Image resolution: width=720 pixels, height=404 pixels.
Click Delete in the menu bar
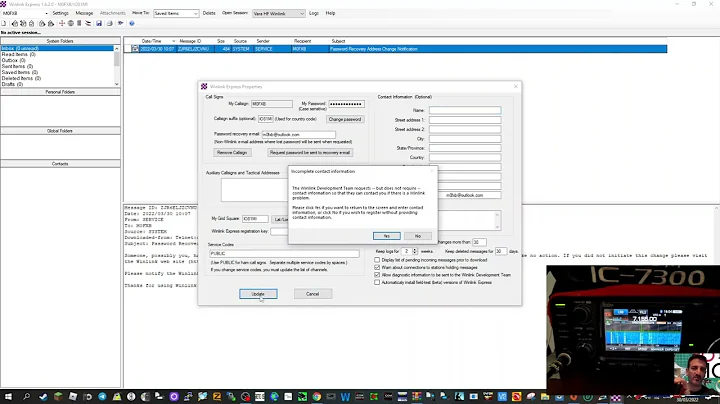209,13
